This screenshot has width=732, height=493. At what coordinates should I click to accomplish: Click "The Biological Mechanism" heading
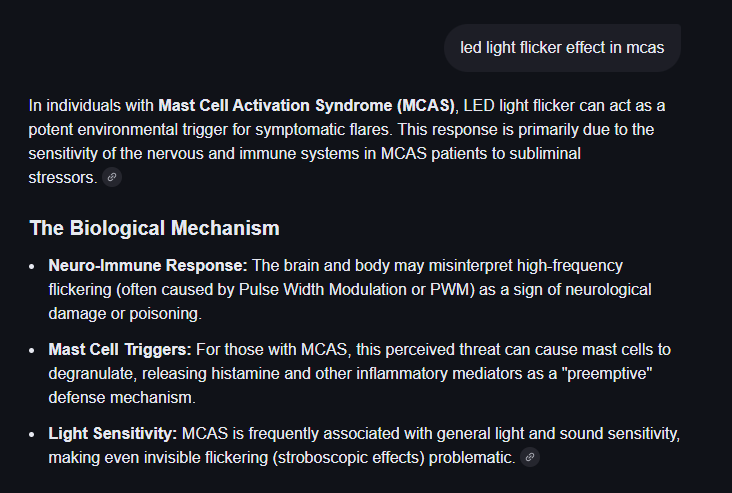(x=154, y=228)
